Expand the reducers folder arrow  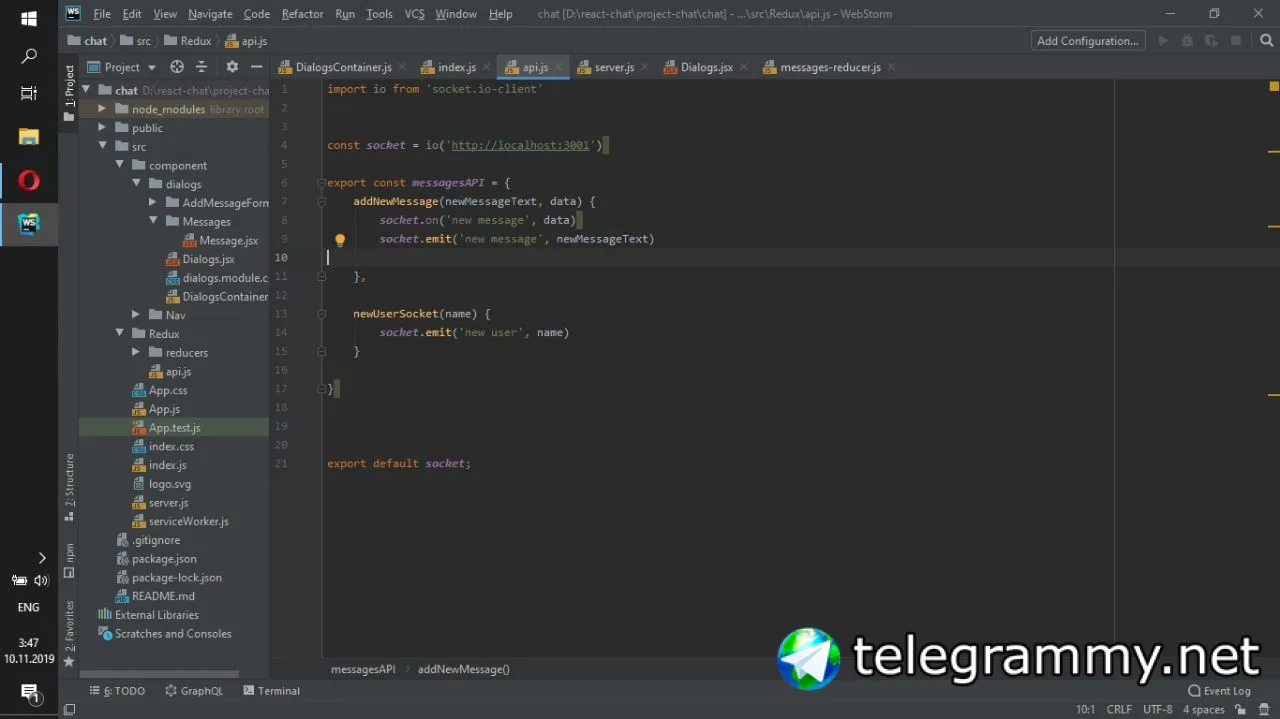(136, 352)
